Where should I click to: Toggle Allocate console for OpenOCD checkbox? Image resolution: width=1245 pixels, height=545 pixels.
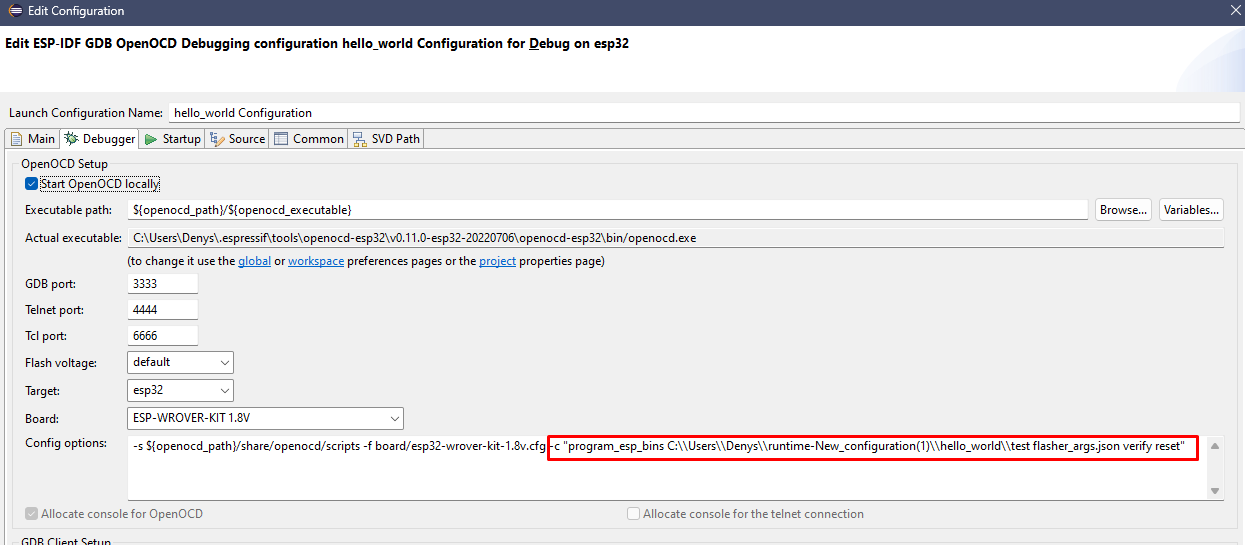(32, 514)
